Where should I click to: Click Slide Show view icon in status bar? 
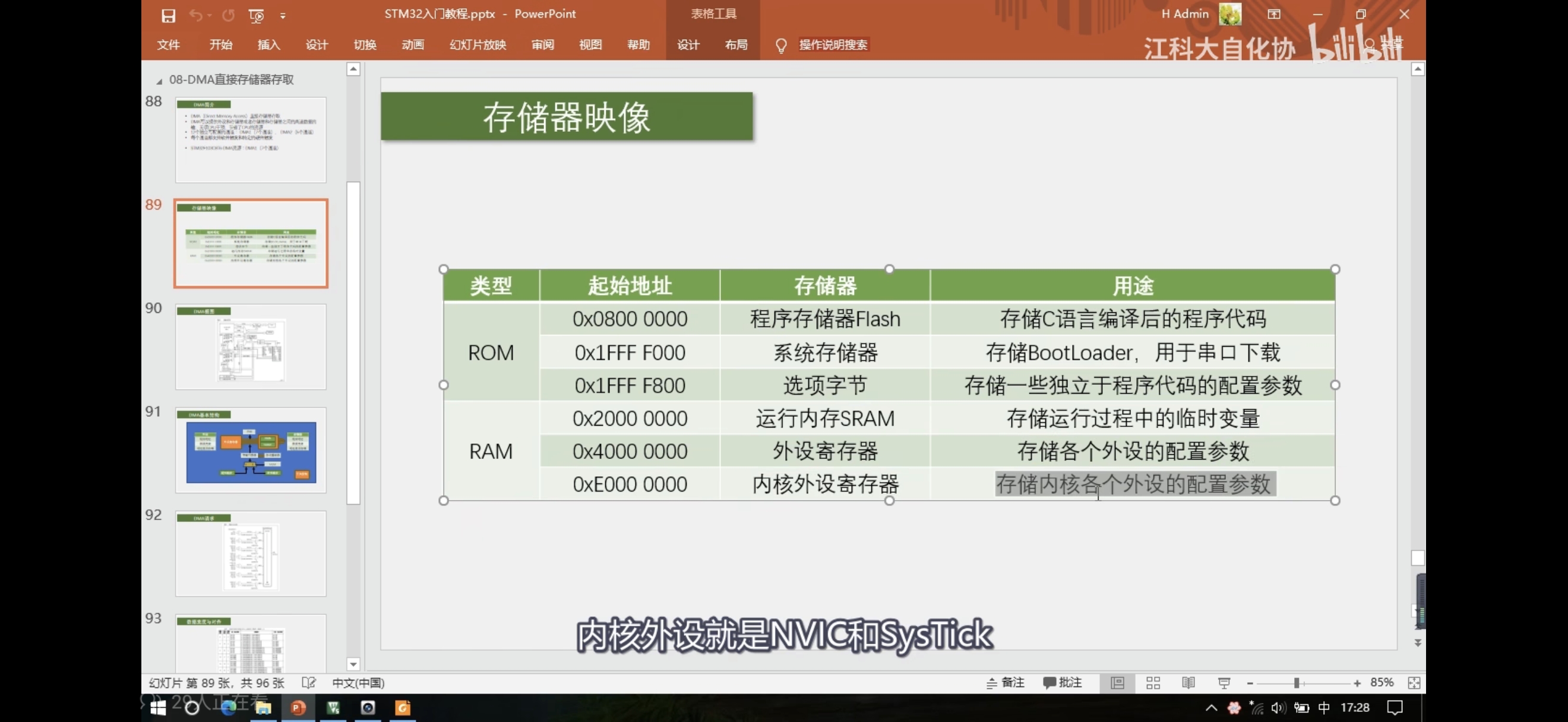[x=1224, y=682]
